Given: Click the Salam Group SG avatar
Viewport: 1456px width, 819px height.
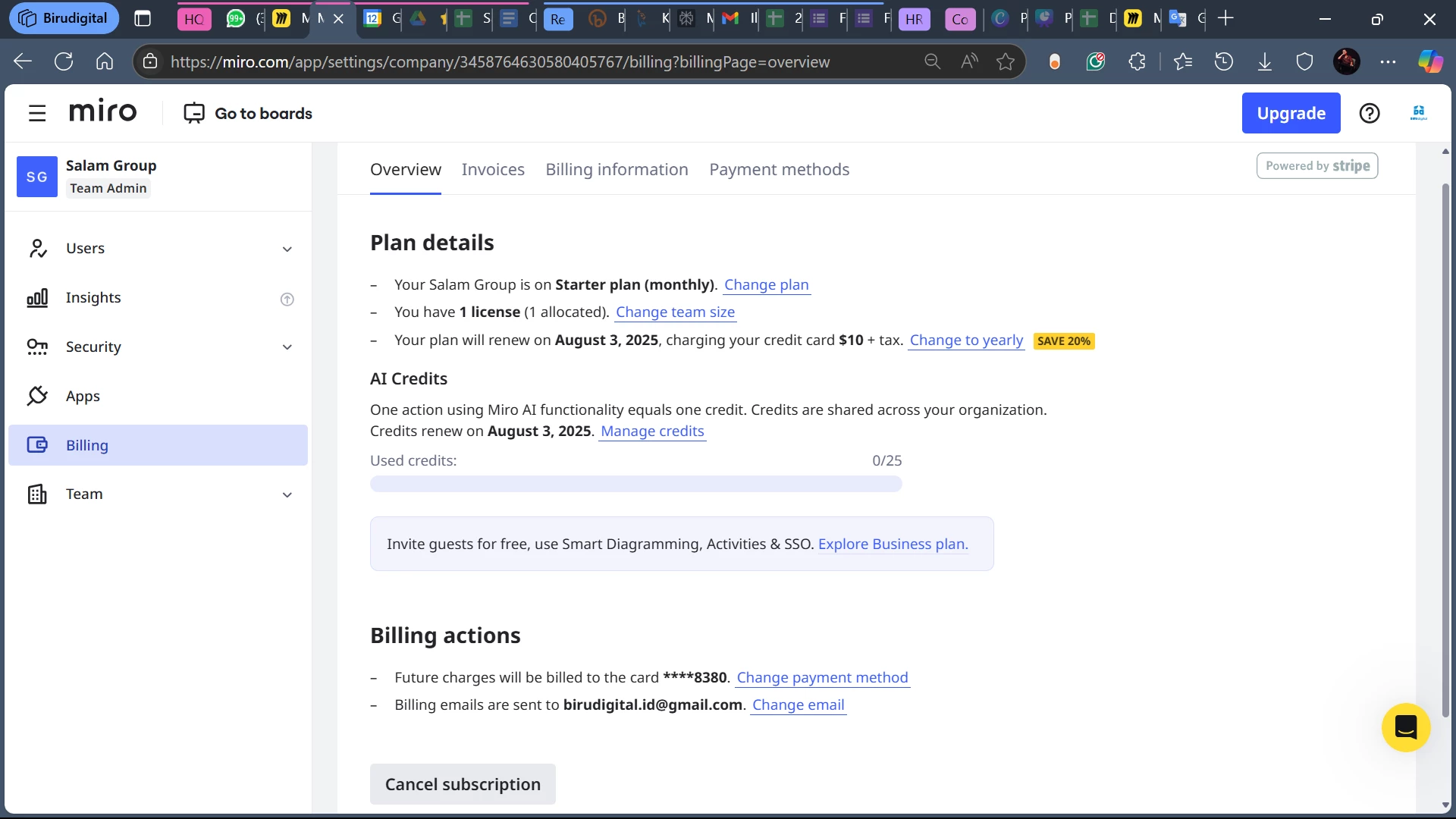Looking at the screenshot, I should point(37,177).
